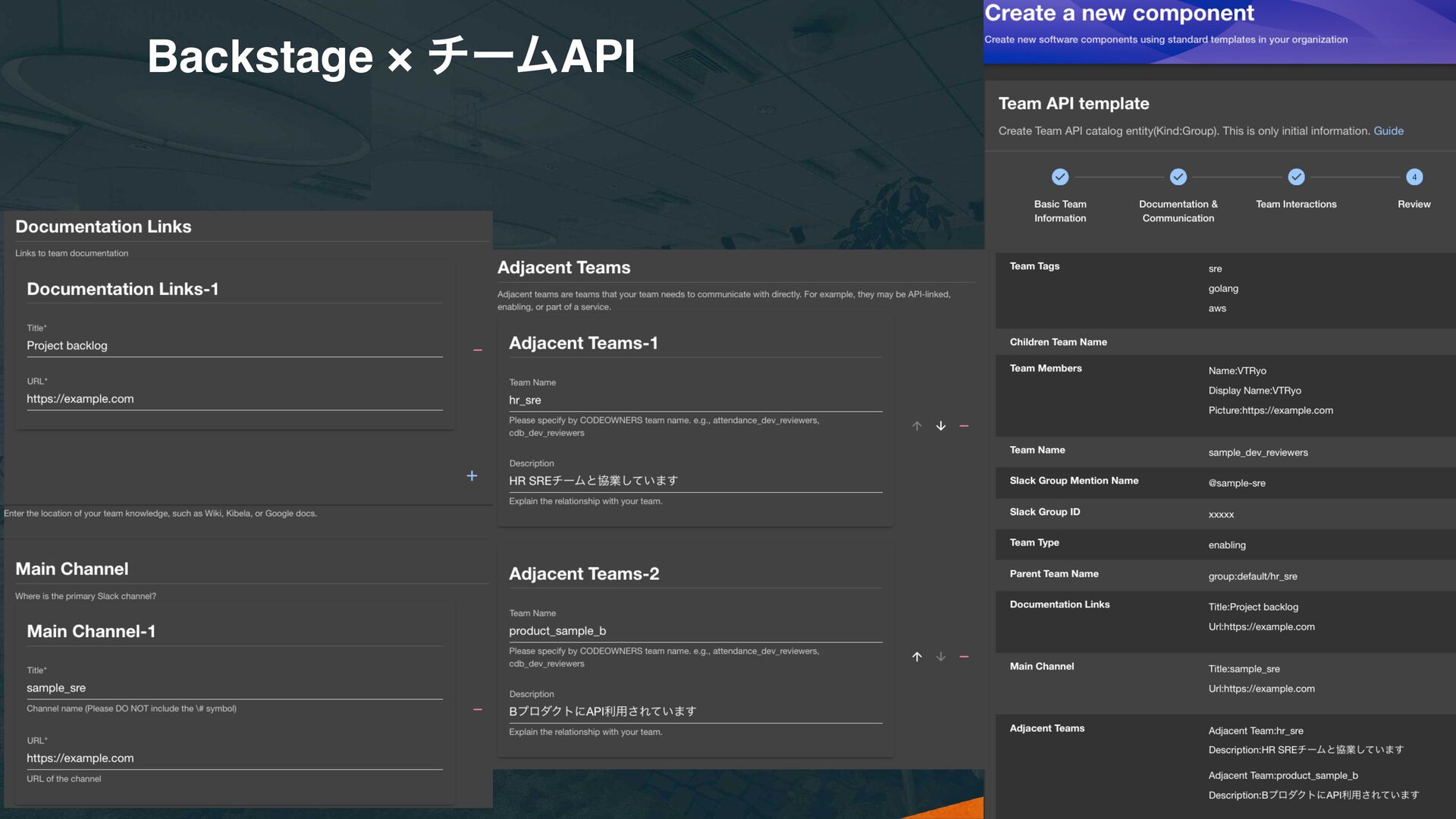1456x819 pixels.
Task: Select 'sample_dev_reviewers' Team Name value
Action: pos(1257,453)
